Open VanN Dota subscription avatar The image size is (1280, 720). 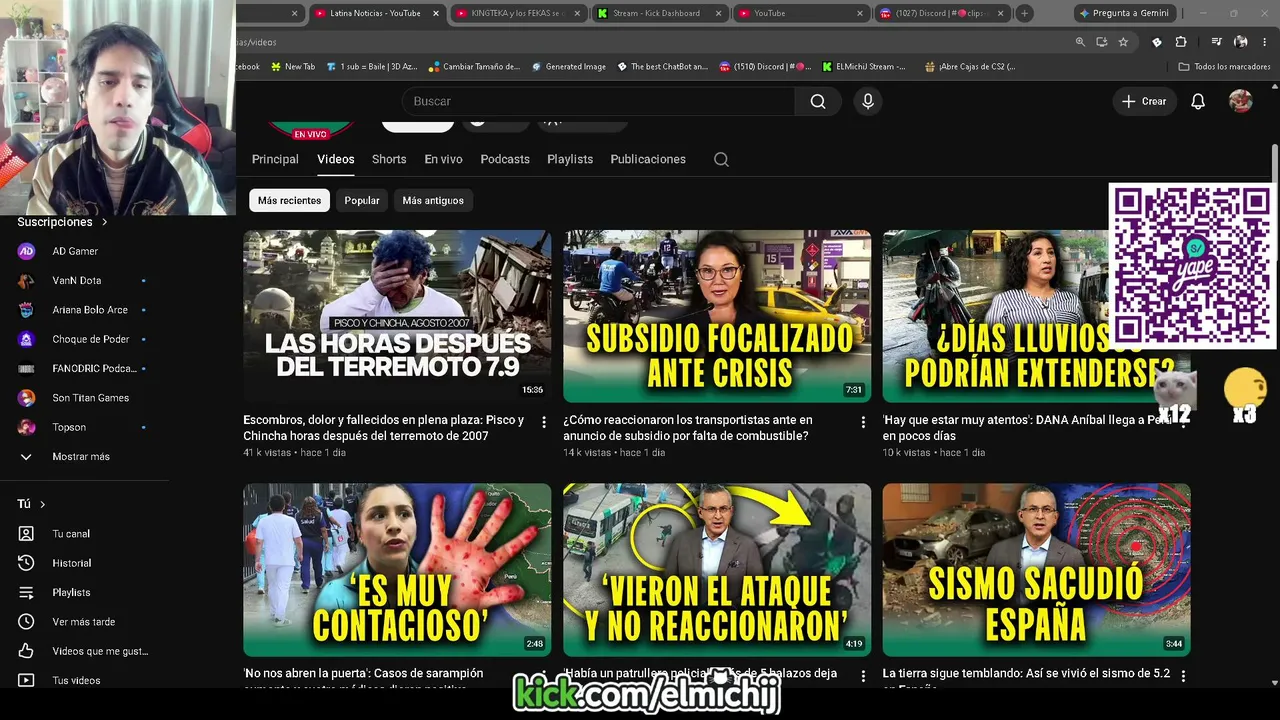27,281
